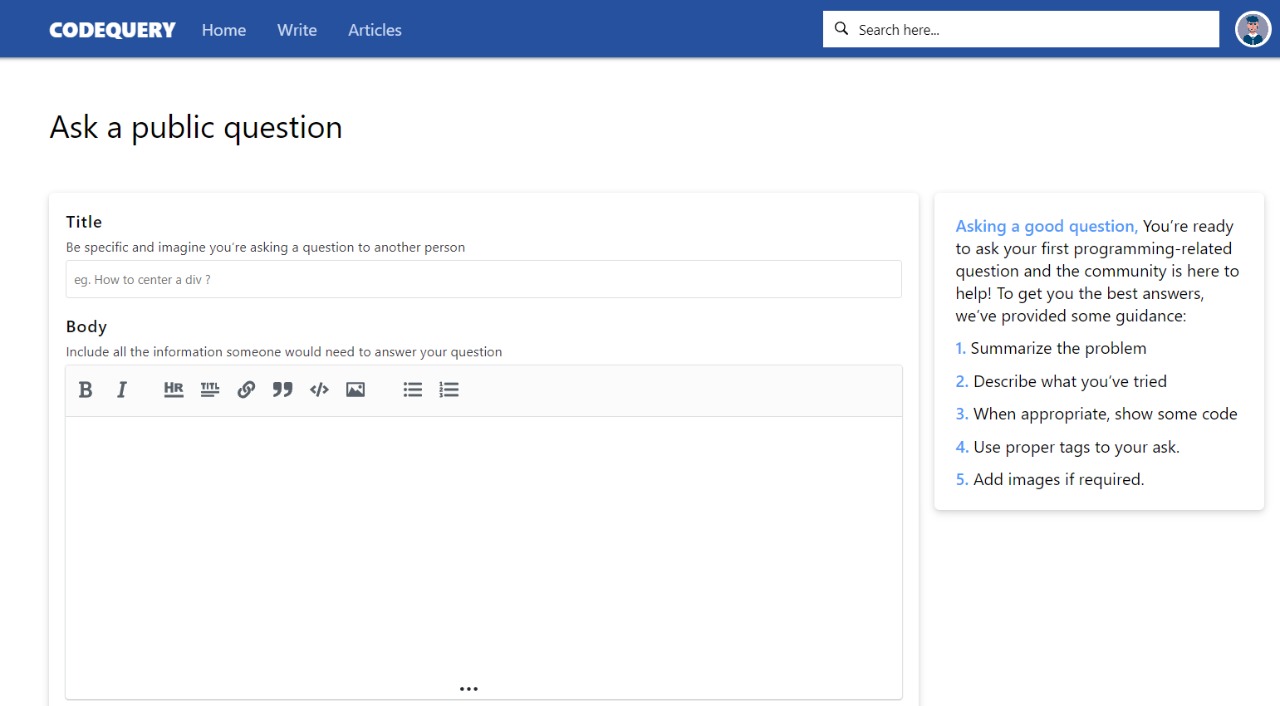Viewport: 1280px width, 706px height.
Task: Open the Write page
Action: pos(296,30)
